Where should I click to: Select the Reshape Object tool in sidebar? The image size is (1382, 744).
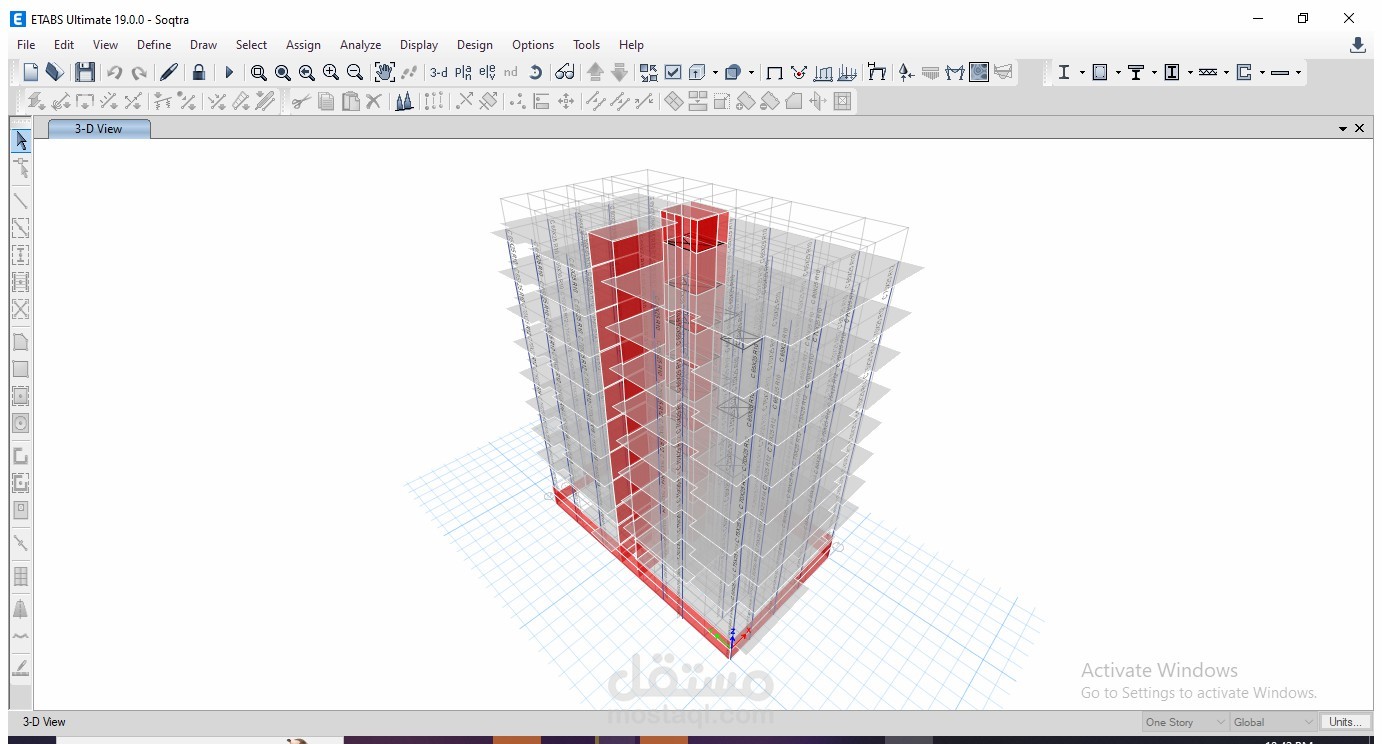click(x=21, y=168)
